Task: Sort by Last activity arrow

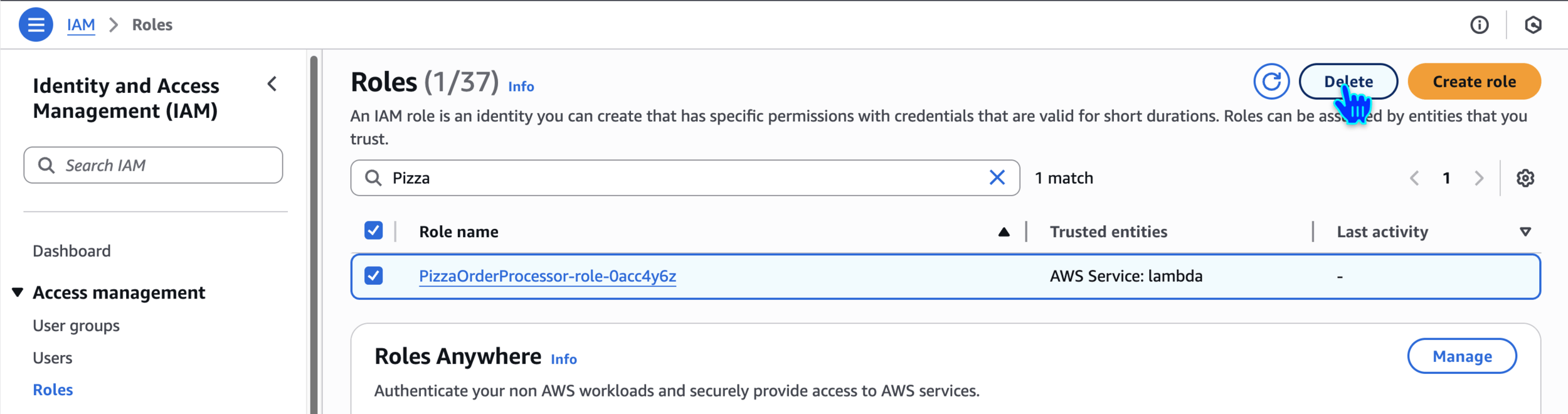Action: coord(1525,232)
